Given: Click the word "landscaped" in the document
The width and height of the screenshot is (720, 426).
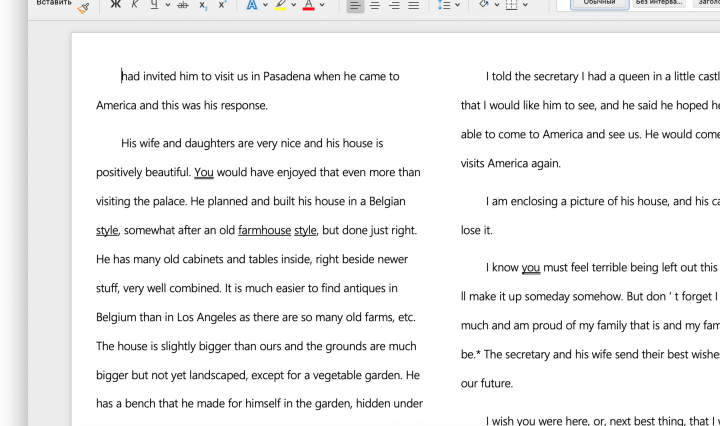Looking at the screenshot, I should coord(219,376).
